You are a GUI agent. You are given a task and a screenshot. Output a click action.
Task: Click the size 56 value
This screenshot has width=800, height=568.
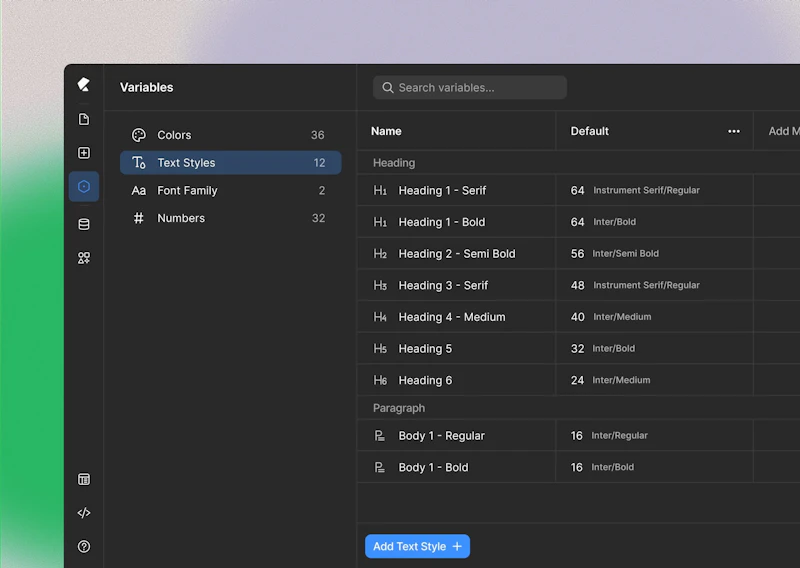click(577, 254)
